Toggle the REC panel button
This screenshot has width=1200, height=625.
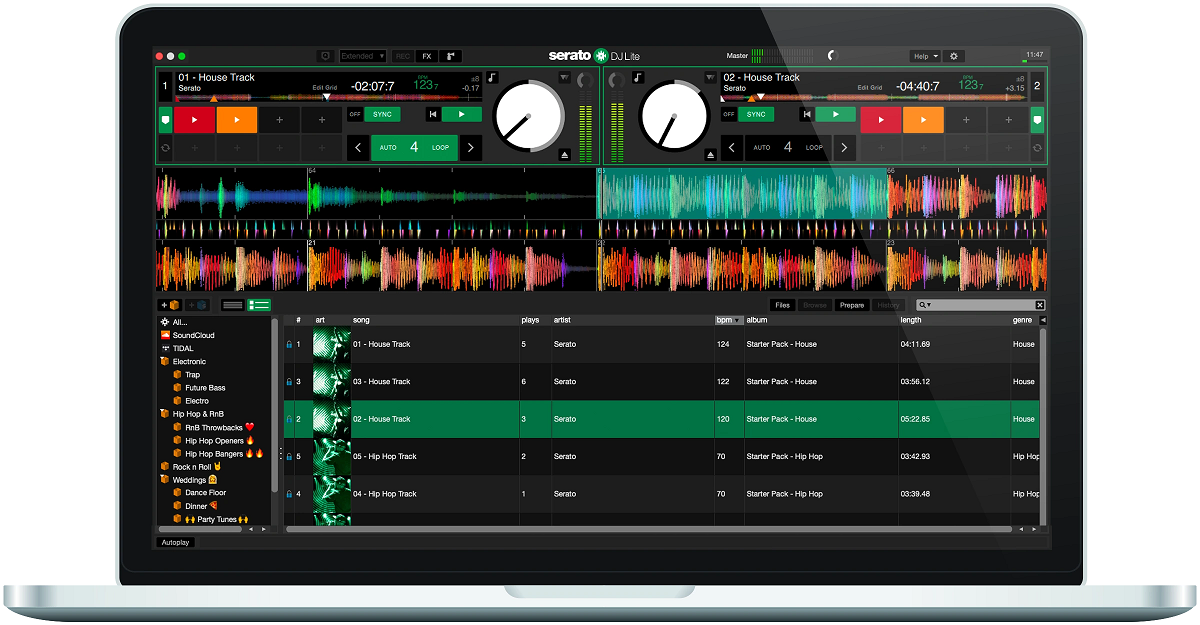[403, 56]
